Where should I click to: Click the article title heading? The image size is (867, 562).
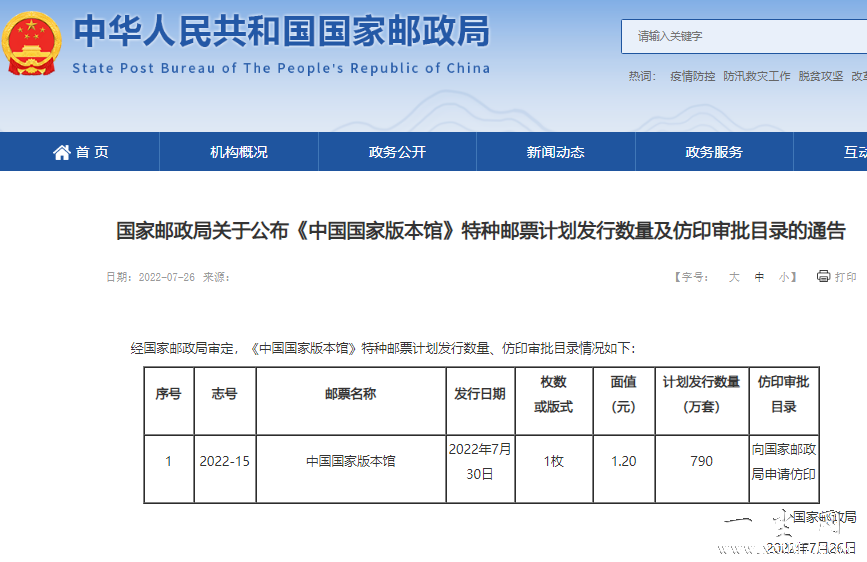[x=480, y=231]
